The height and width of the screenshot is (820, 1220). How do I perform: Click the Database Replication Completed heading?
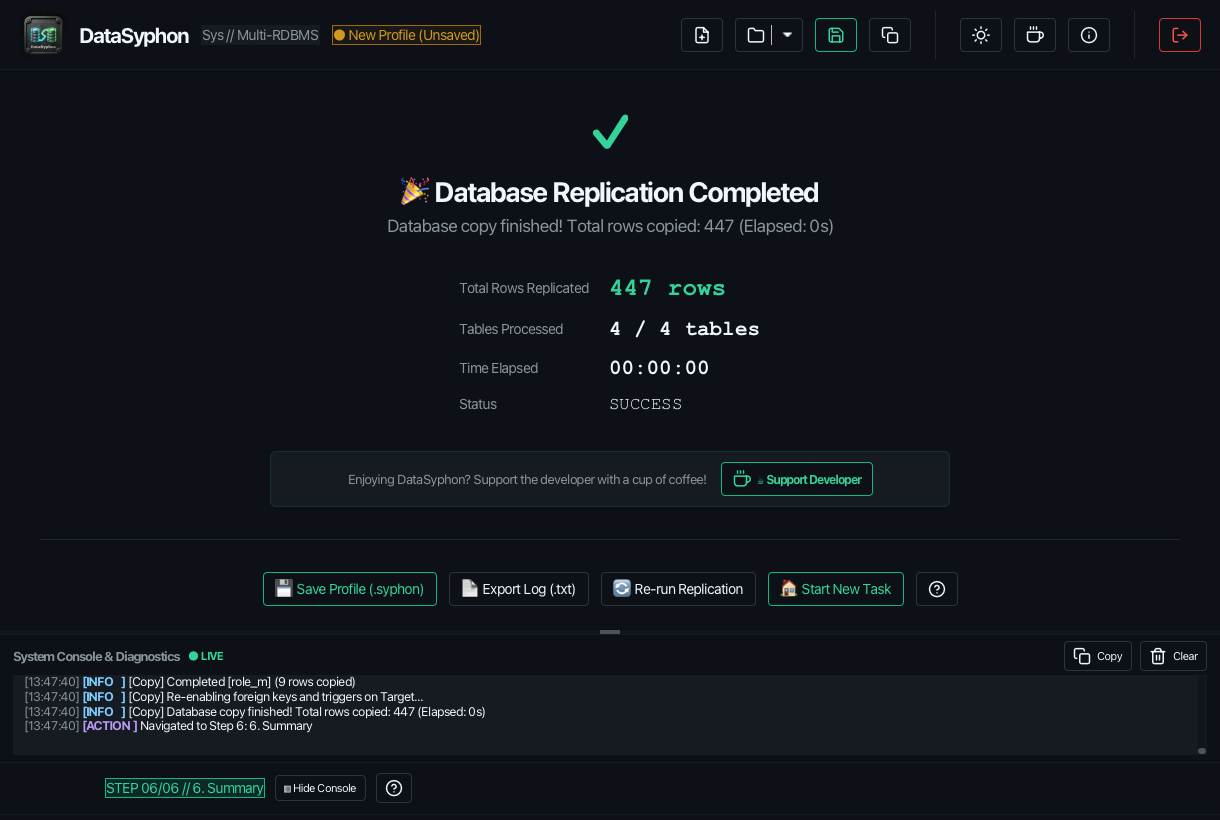pyautogui.click(x=610, y=192)
